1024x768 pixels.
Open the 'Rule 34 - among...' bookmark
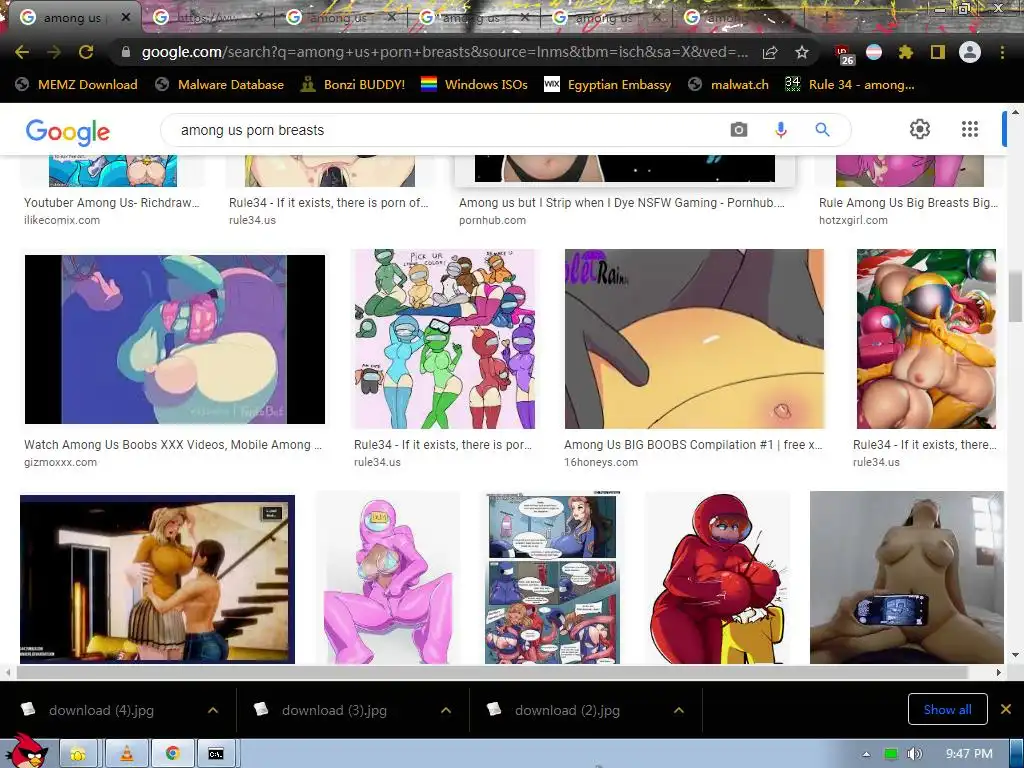click(x=850, y=84)
